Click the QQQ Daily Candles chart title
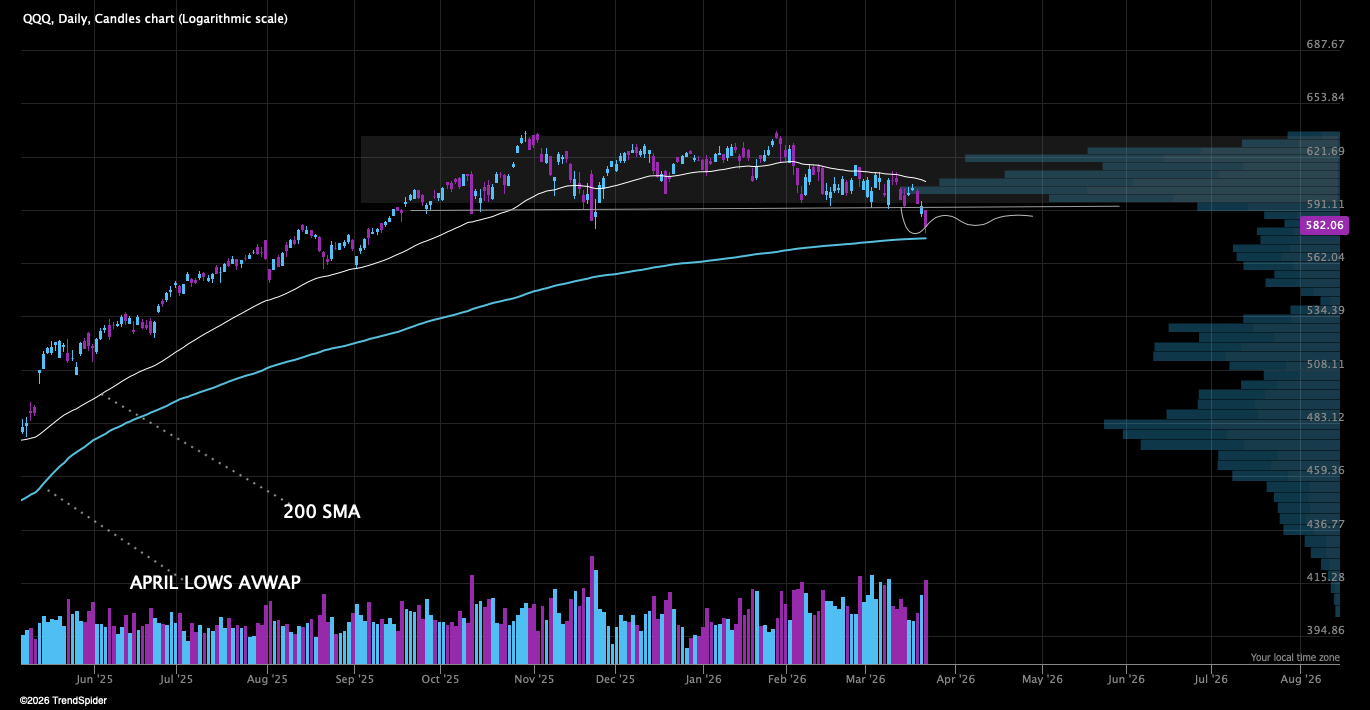This screenshot has width=1370, height=710. click(x=155, y=19)
